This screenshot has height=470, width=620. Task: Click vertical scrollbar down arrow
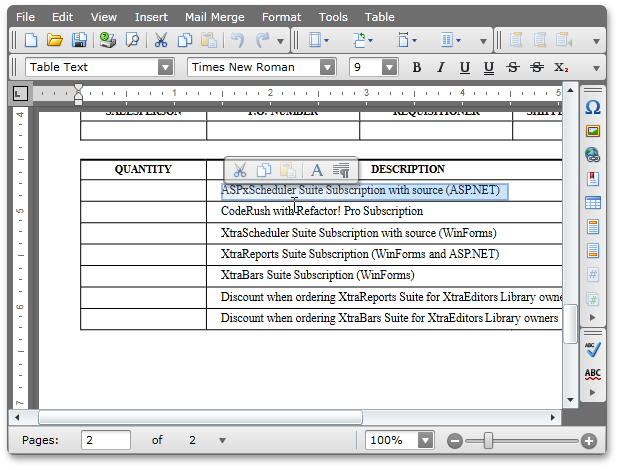click(570, 400)
